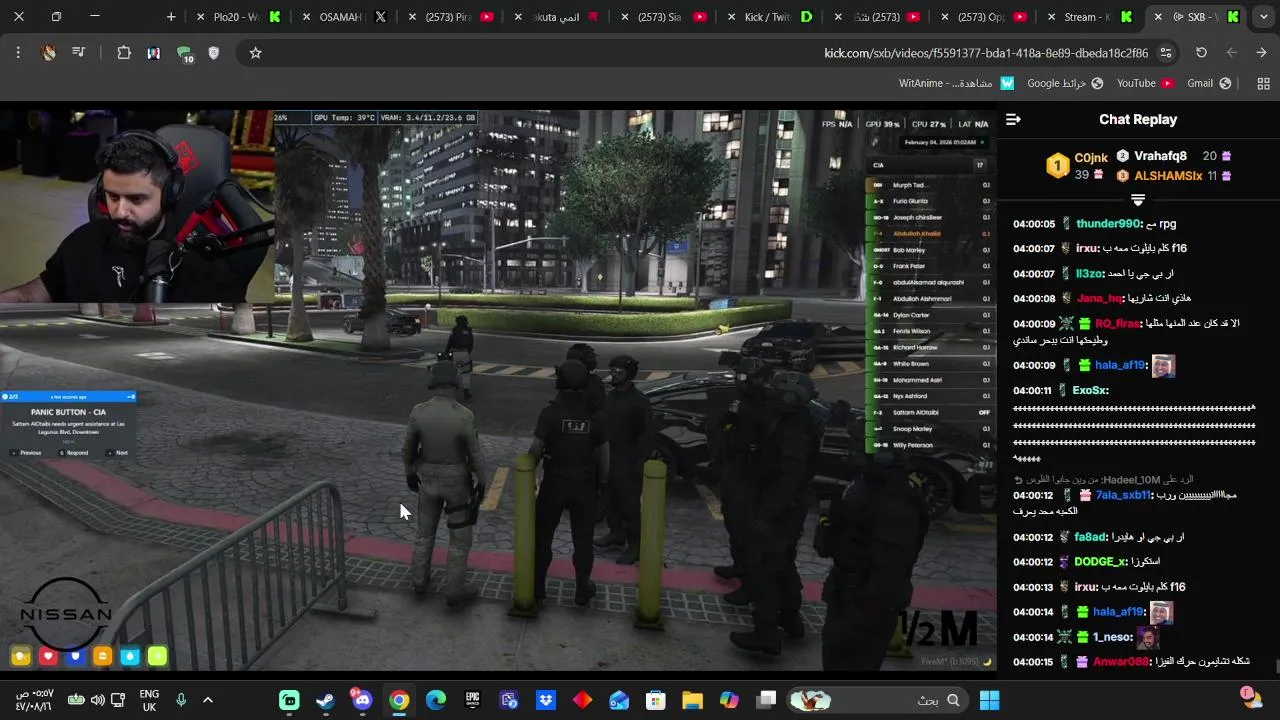This screenshot has width=1280, height=720.
Task: Open ll3zo user in chat
Action: [x=1090, y=274]
